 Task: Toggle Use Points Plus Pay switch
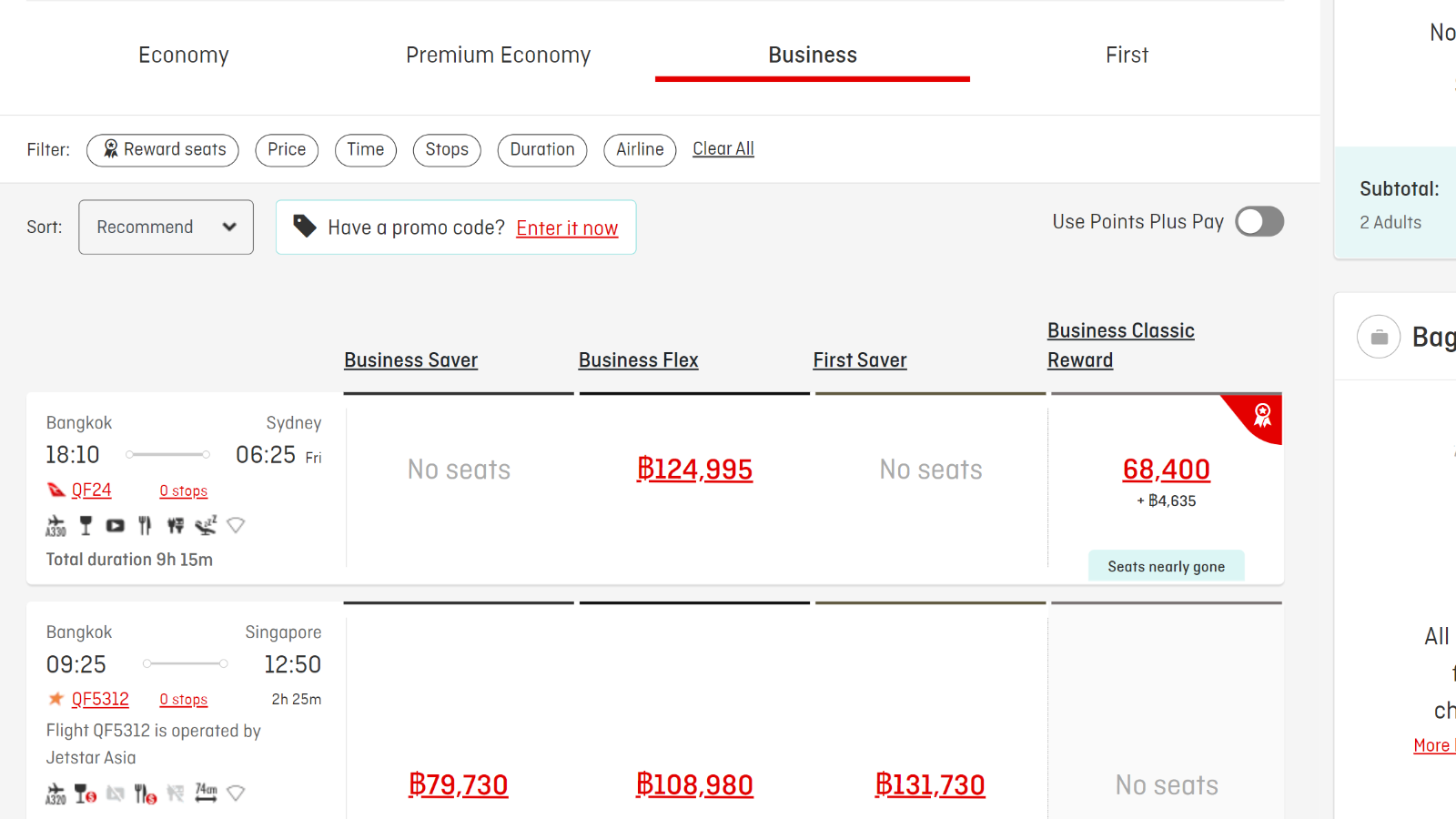pos(1259,221)
